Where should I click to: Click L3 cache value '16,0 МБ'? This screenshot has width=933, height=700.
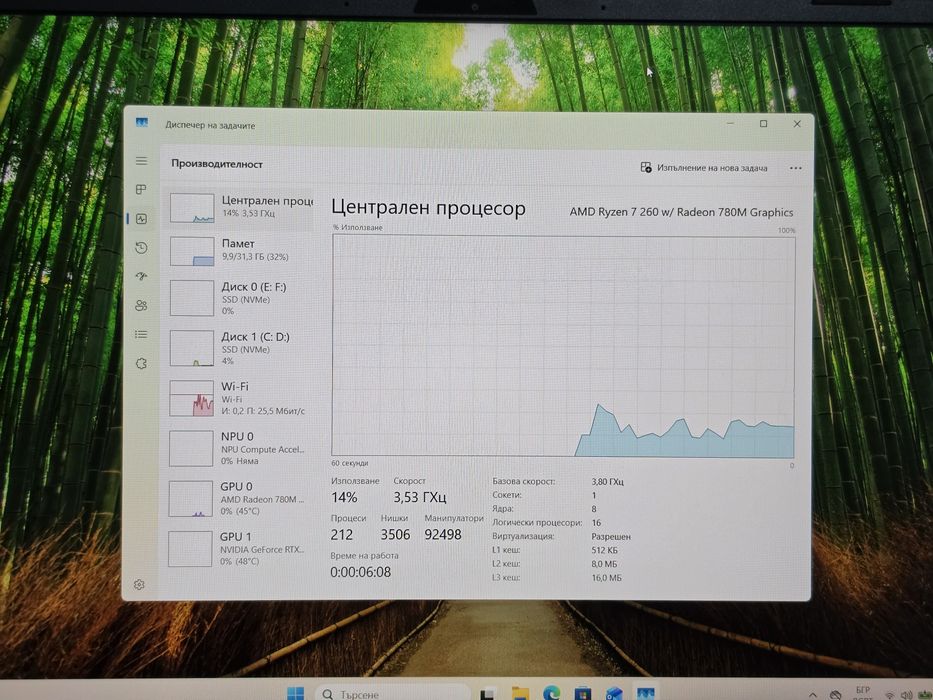[x=606, y=577]
